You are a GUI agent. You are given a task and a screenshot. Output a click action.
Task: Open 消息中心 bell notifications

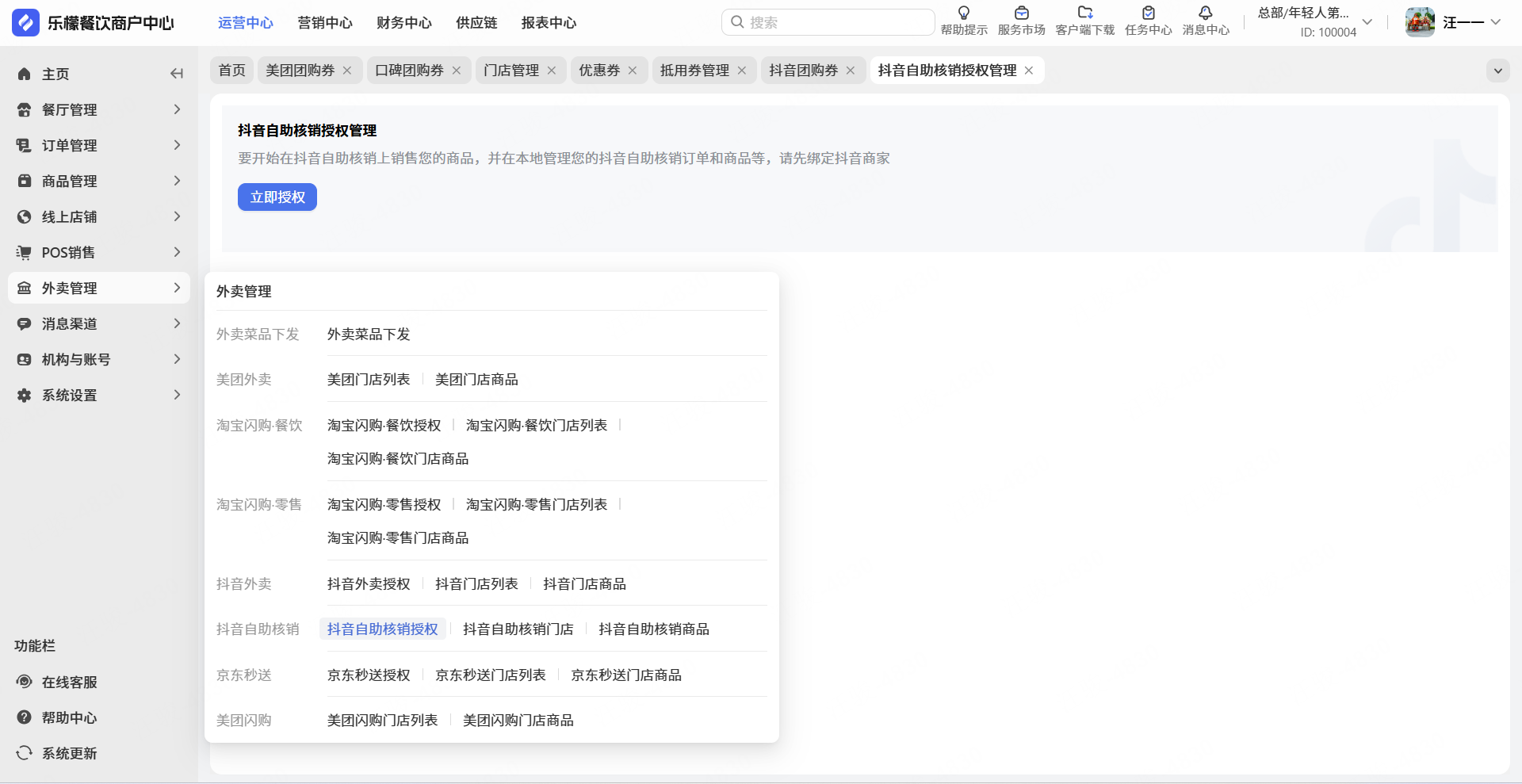pyautogui.click(x=1205, y=13)
